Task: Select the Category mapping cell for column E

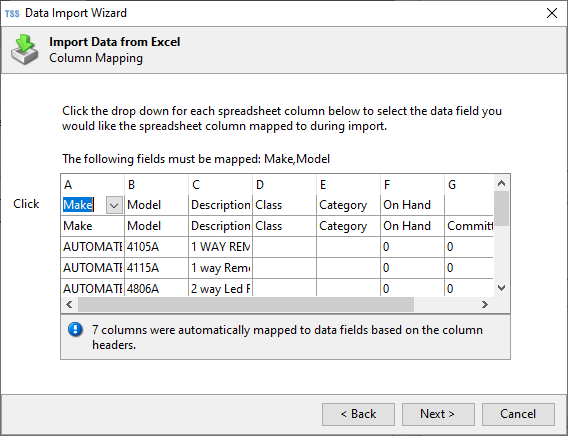Action: pos(348,205)
